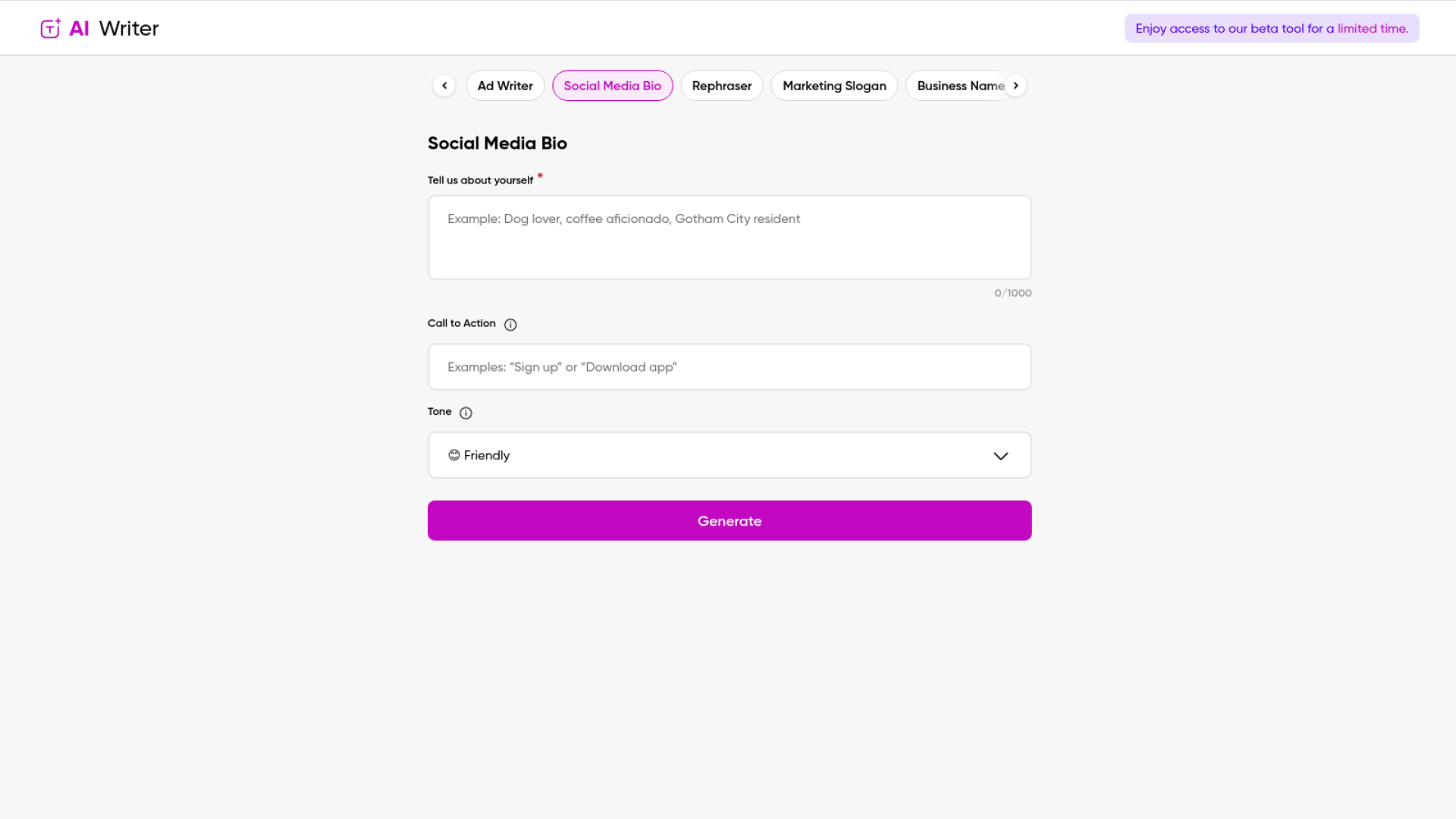Switch to the Ad Writer tab
Viewport: 1456px width, 819px height.
point(505,86)
